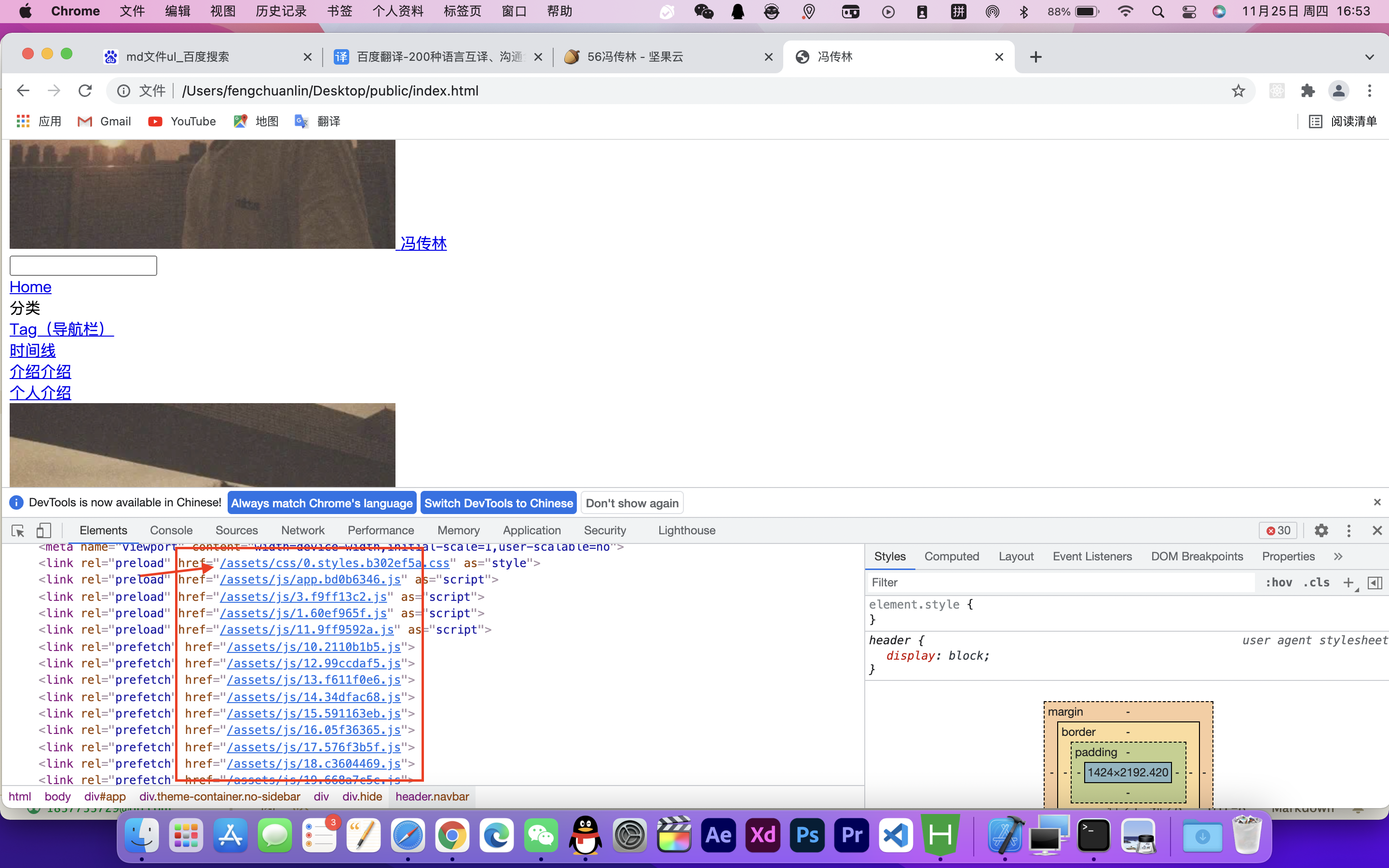The image size is (1389, 868).
Task: Switch to the Console tab
Action: (171, 530)
